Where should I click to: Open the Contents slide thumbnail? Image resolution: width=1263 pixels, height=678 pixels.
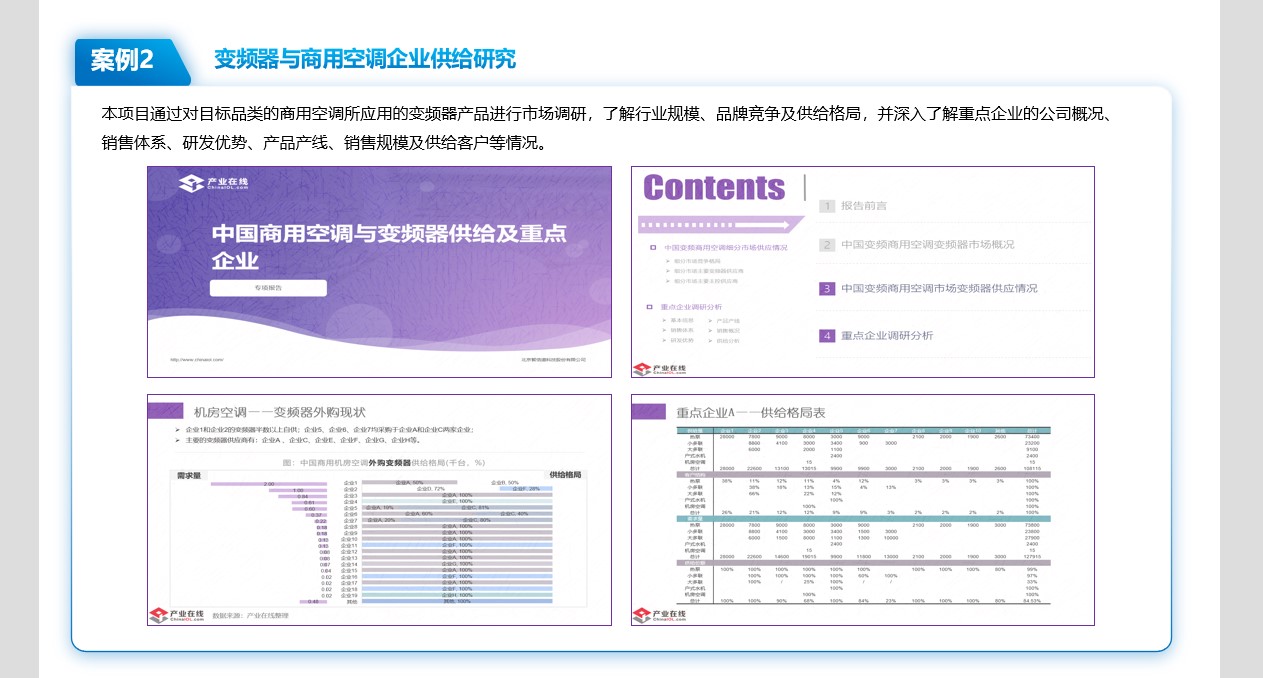click(862, 272)
